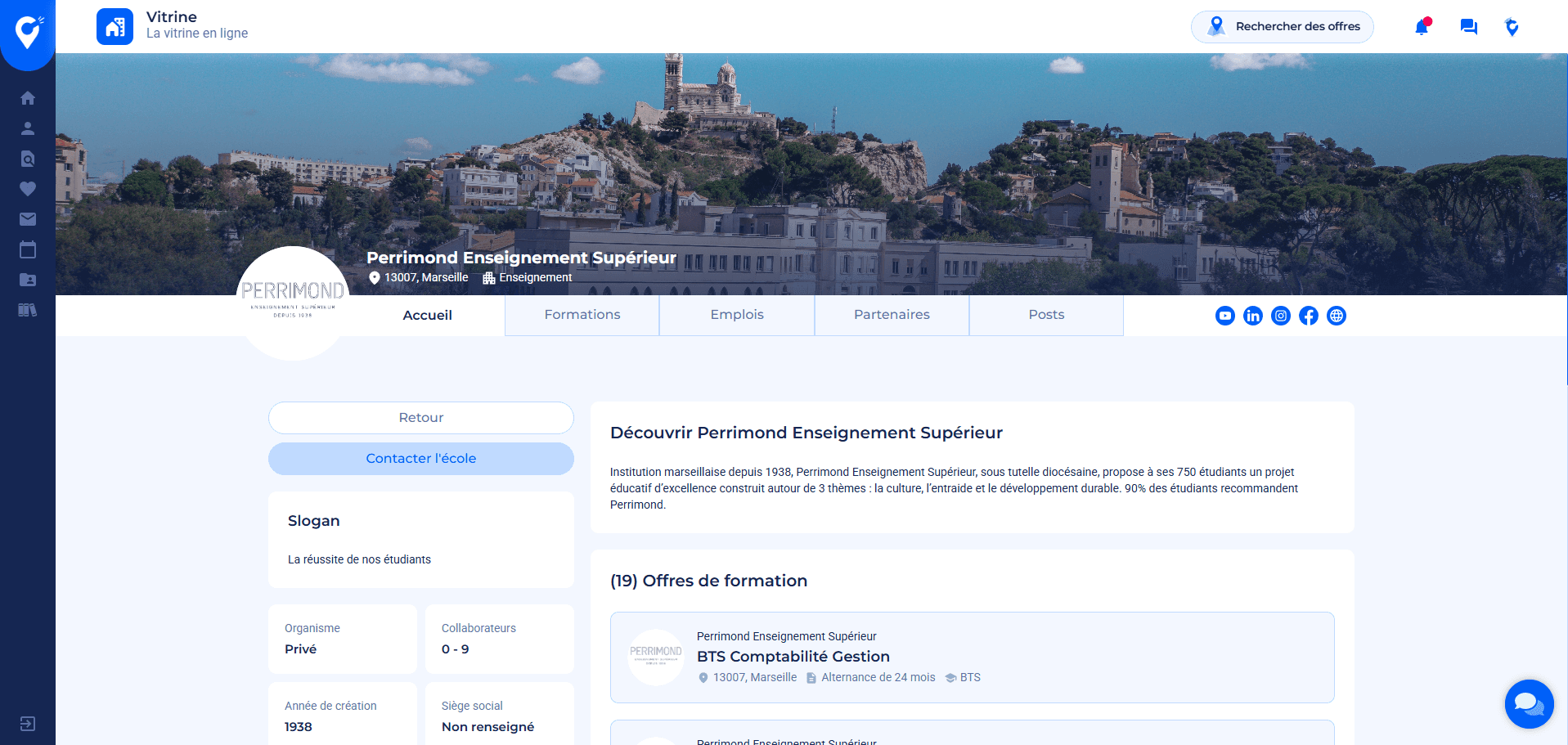This screenshot has width=1568, height=745.
Task: Click the Perrimond logo in BTS offer card
Action: coord(656,657)
